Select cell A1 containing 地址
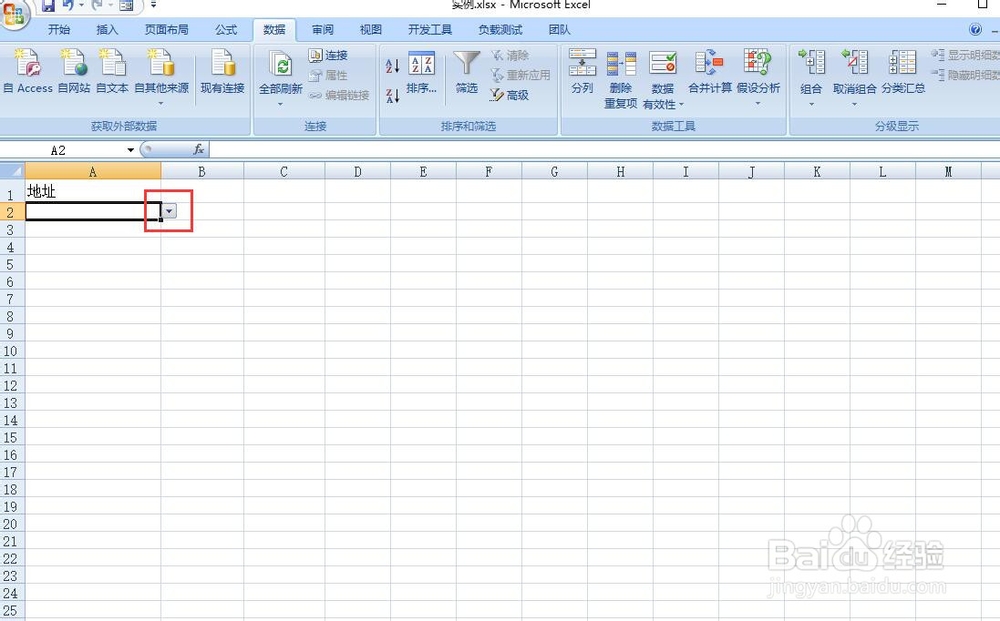1000x621 pixels. (x=93, y=192)
